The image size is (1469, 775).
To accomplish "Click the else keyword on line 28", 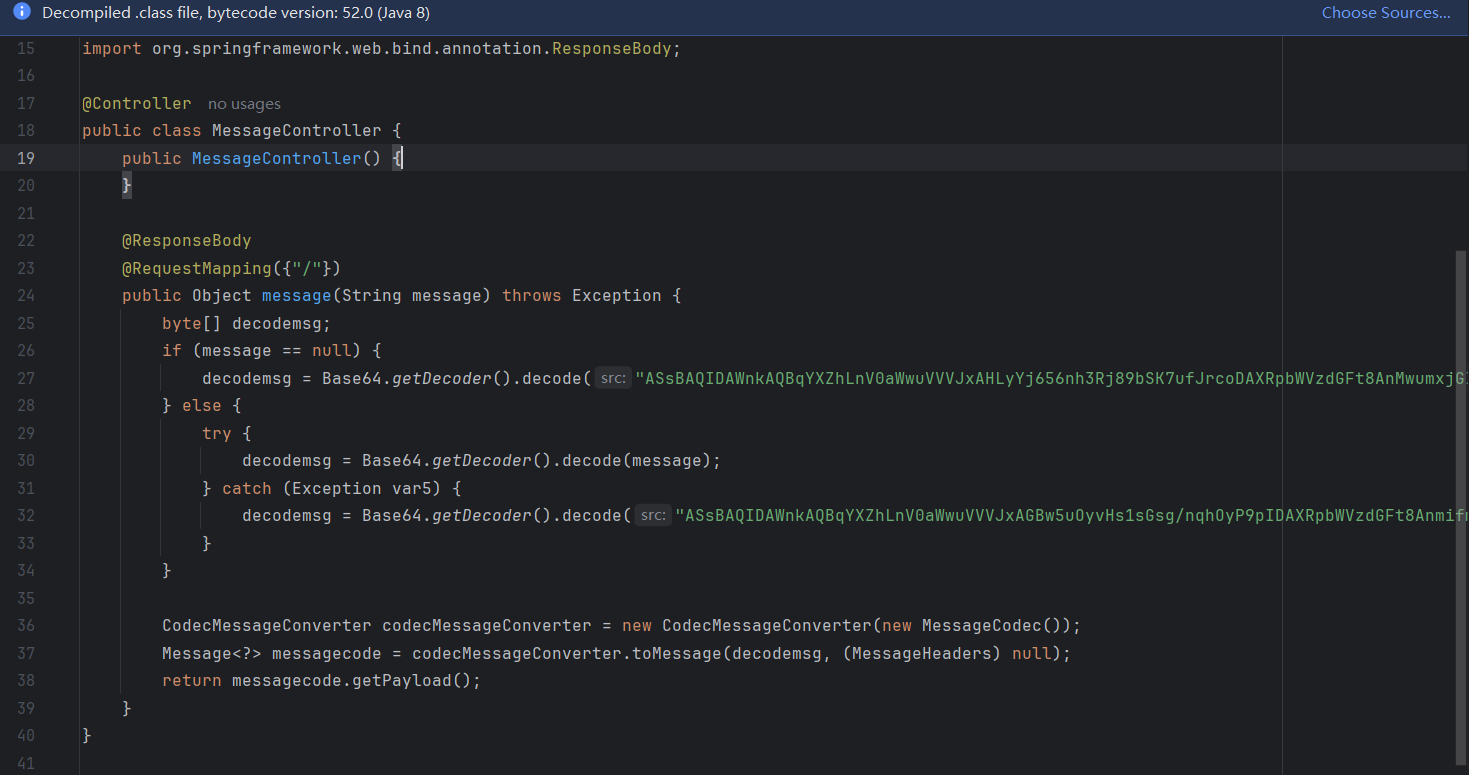I will click(201, 405).
